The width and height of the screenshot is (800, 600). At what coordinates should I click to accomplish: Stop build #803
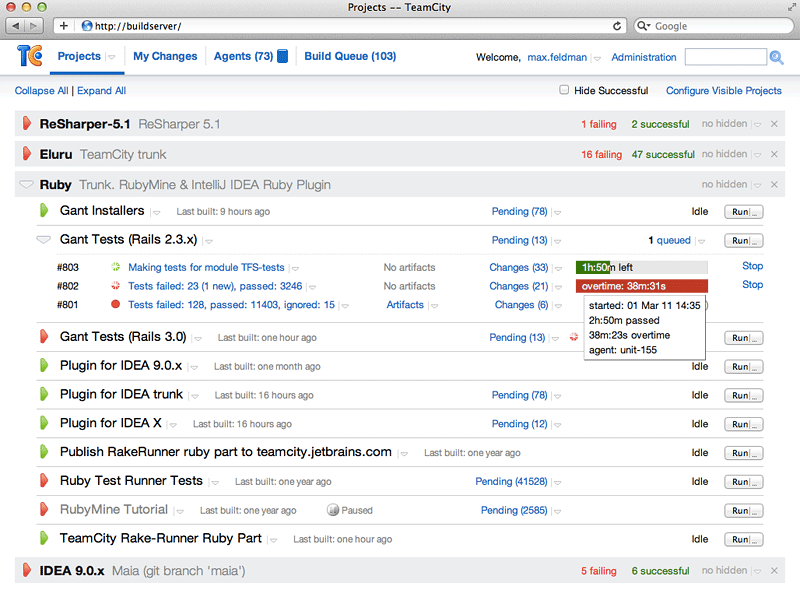[x=752, y=266]
